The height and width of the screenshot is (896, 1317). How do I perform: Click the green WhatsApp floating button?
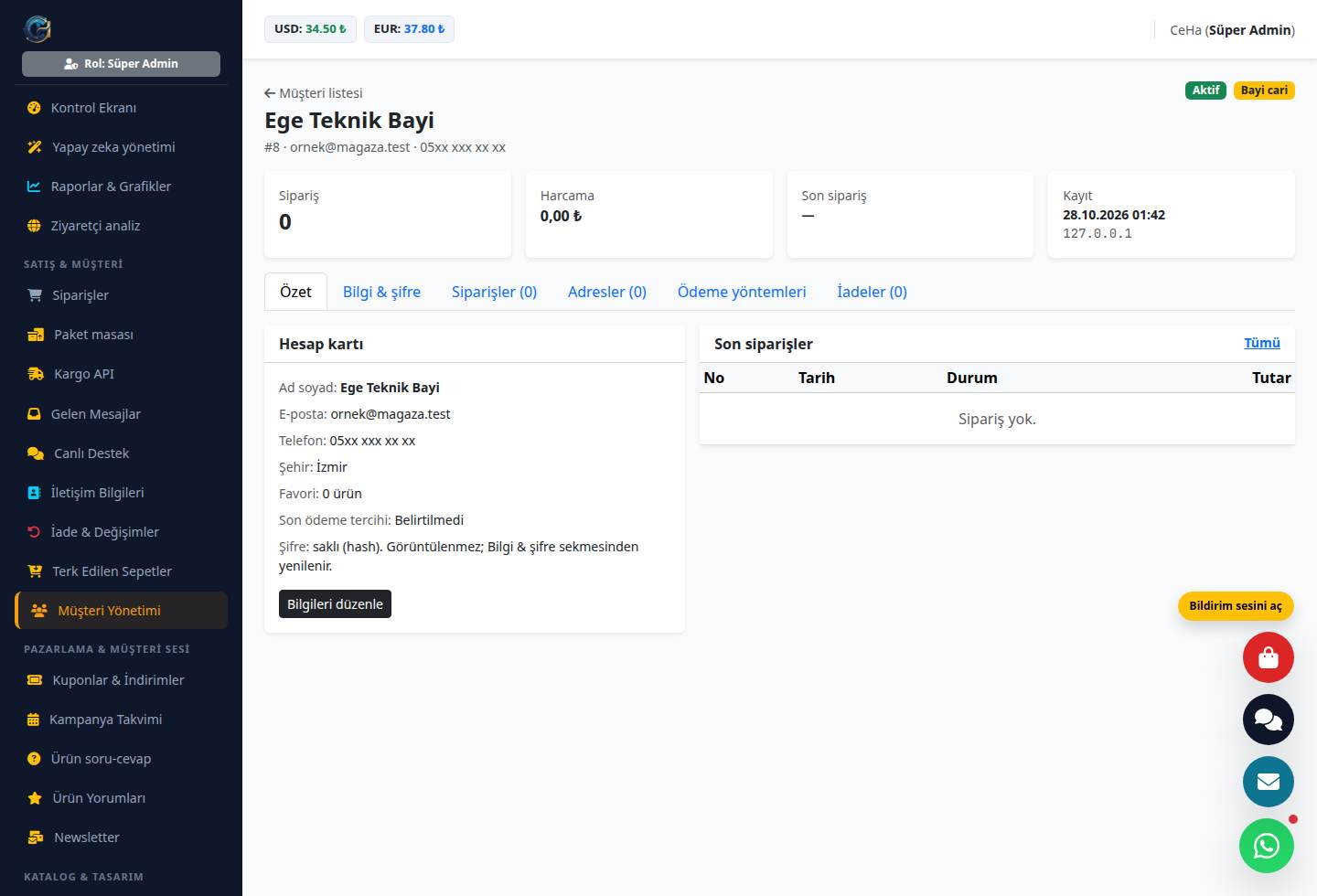tap(1267, 846)
